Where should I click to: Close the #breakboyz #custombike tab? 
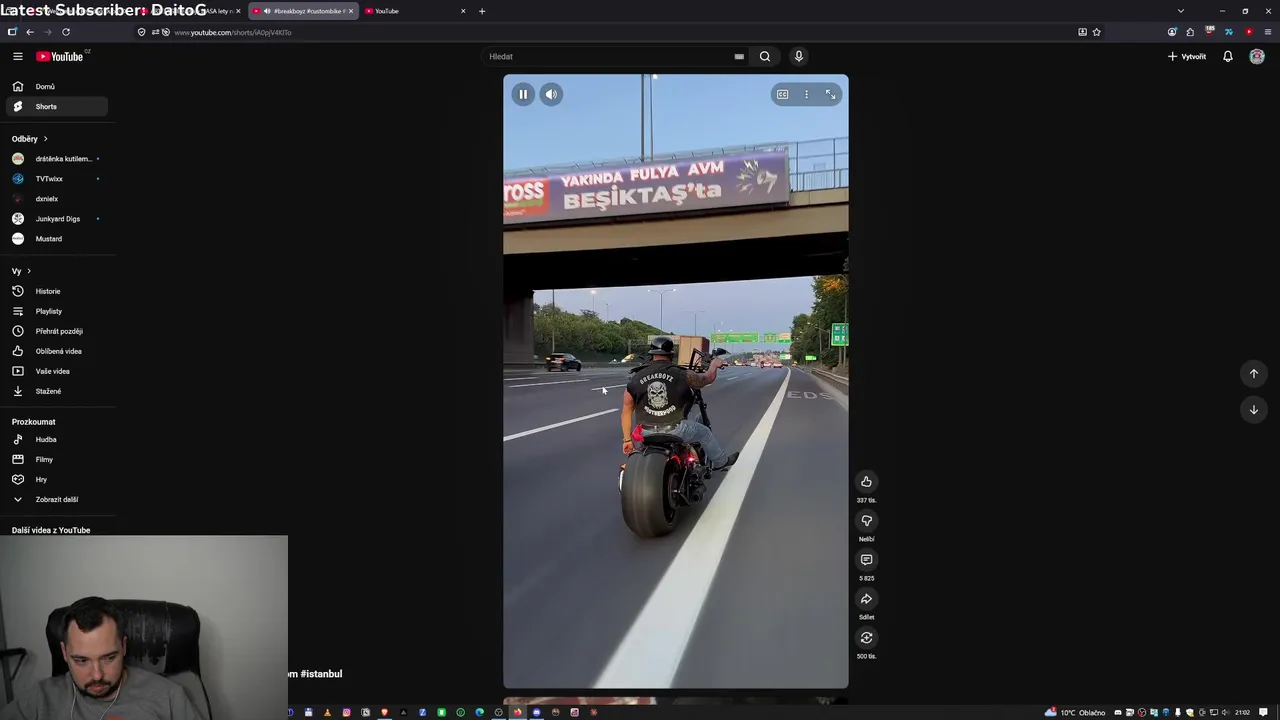point(350,11)
